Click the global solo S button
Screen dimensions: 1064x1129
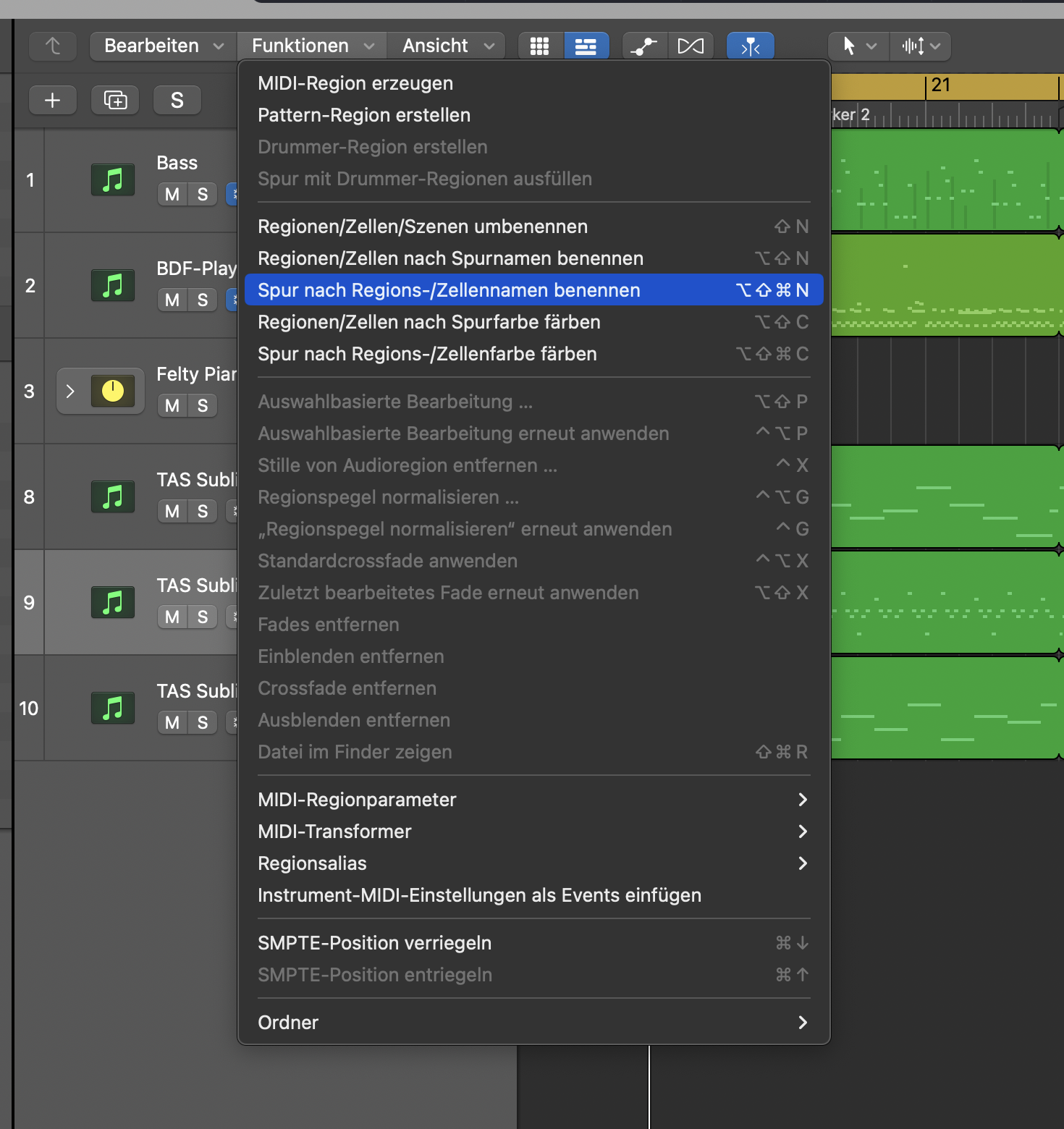click(177, 100)
